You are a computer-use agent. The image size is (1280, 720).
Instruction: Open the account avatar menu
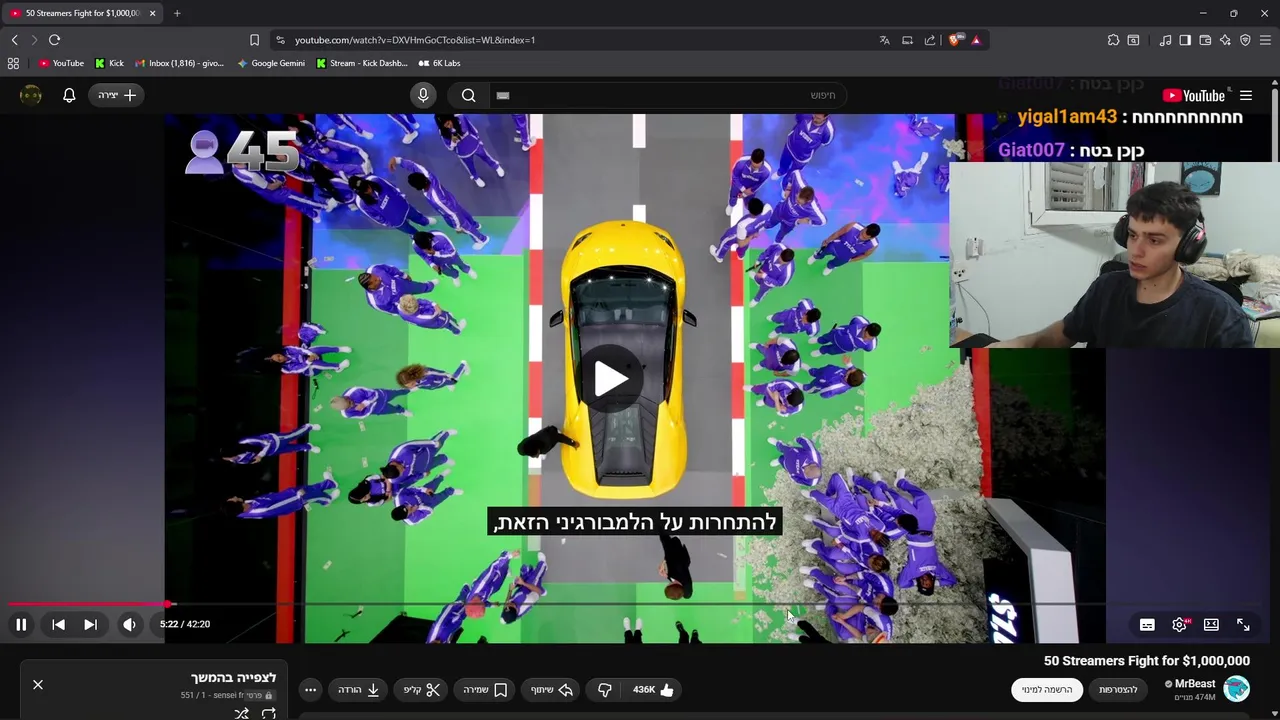(31, 95)
